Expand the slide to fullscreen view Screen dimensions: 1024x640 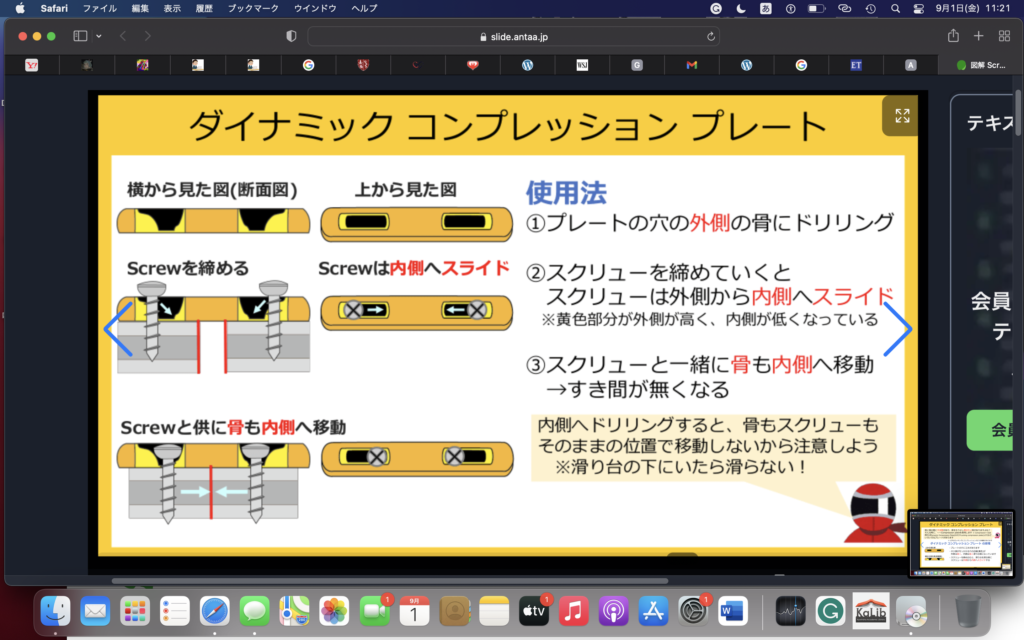[902, 116]
